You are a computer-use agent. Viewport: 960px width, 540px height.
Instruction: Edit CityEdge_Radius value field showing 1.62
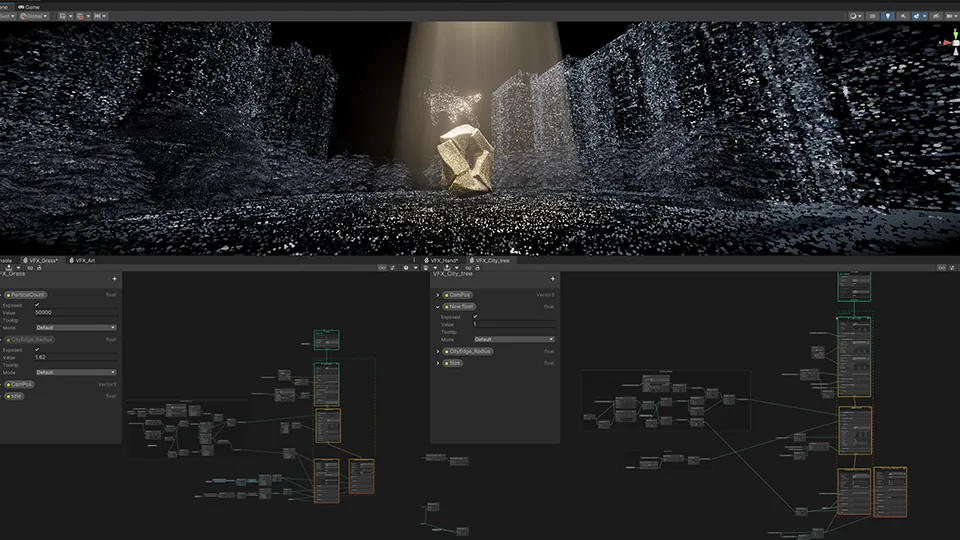76,357
